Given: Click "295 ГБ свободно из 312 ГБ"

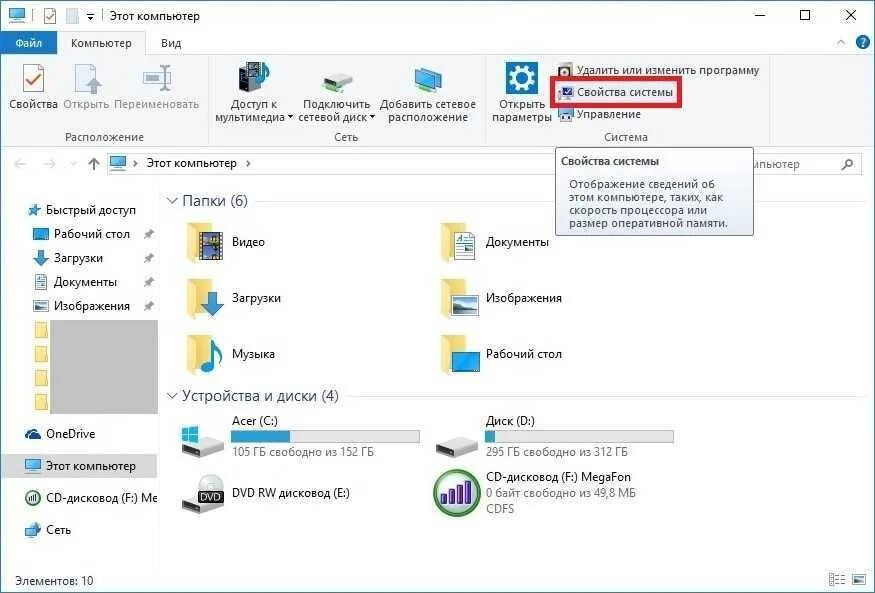Looking at the screenshot, I should [x=556, y=452].
